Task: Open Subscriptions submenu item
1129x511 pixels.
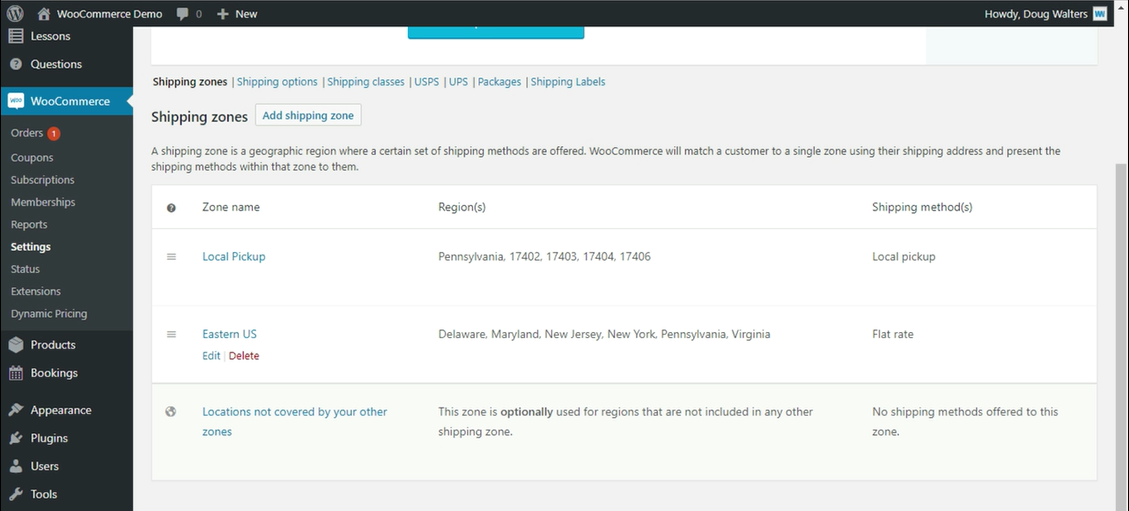Action: (42, 180)
